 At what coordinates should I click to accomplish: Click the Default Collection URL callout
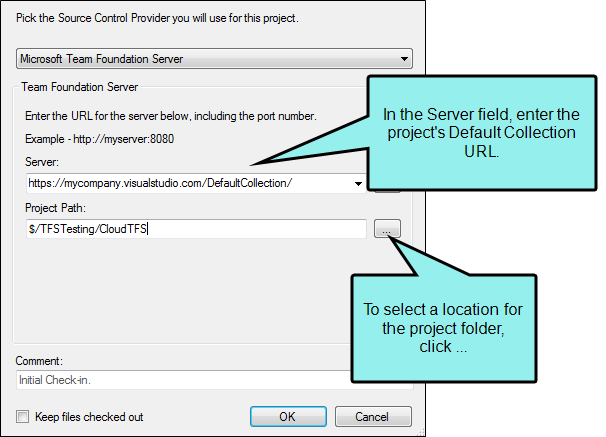(482, 133)
